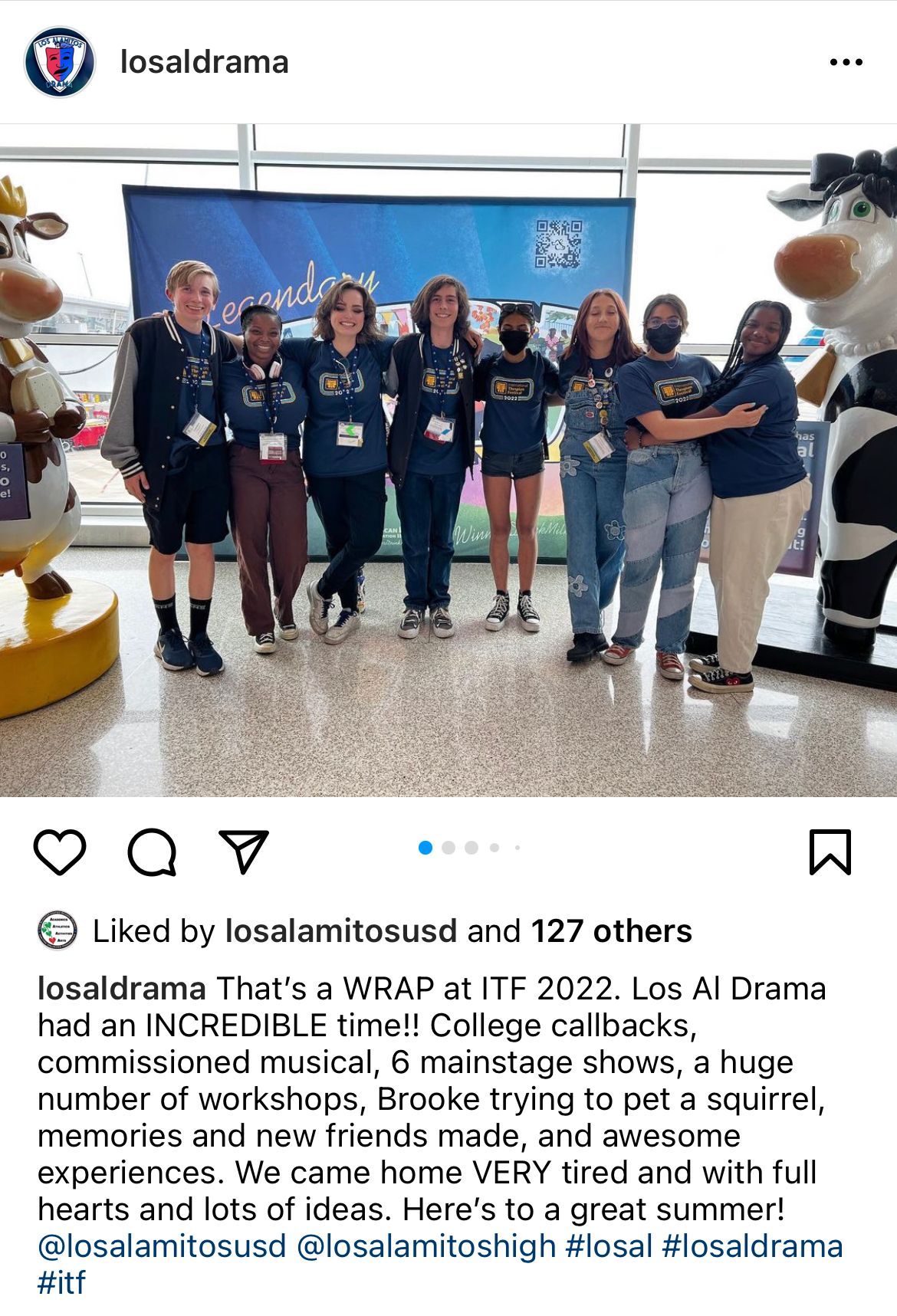Go to second carousel dot
Screen dimensions: 897x1316
(x=449, y=848)
